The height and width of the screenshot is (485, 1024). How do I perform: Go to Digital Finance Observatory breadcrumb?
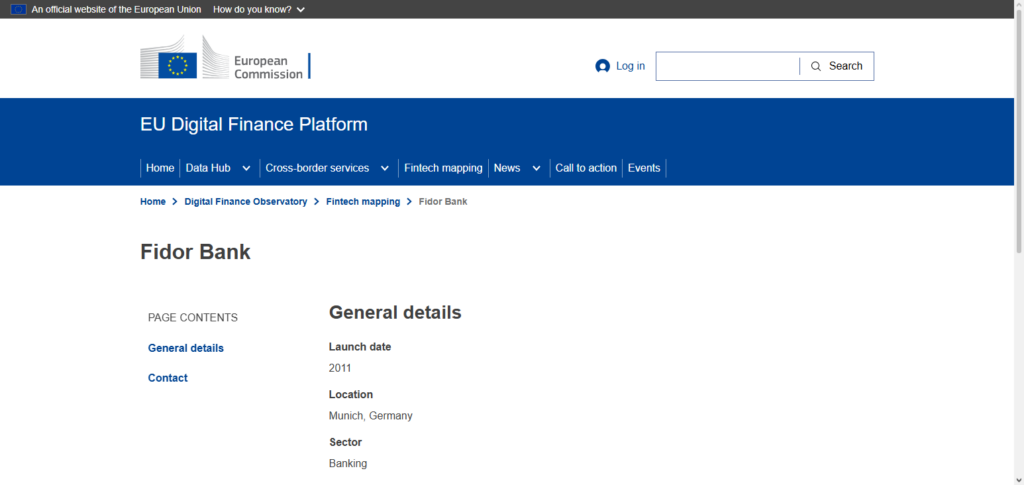tap(246, 202)
